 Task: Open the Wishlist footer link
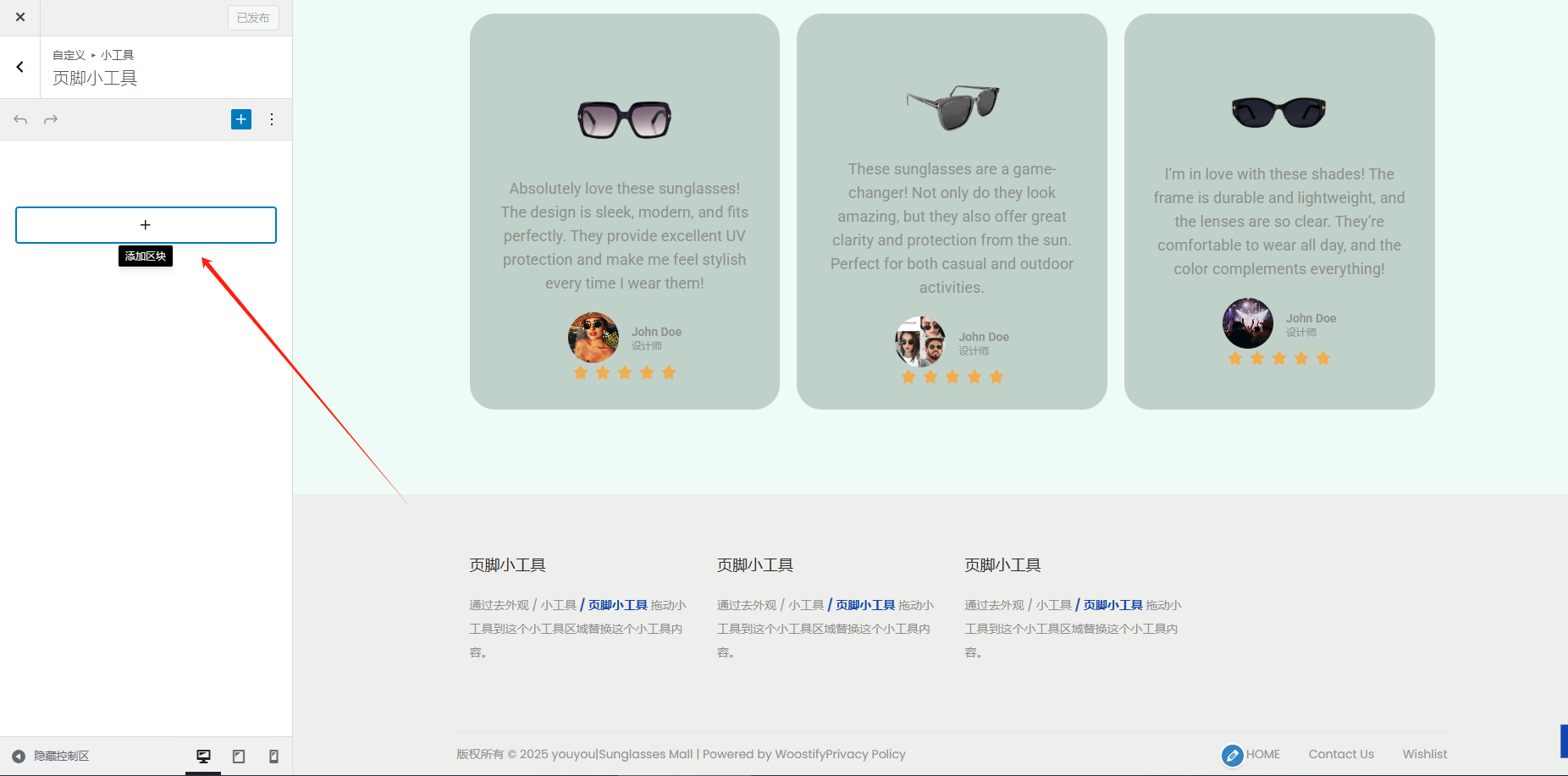tap(1424, 754)
